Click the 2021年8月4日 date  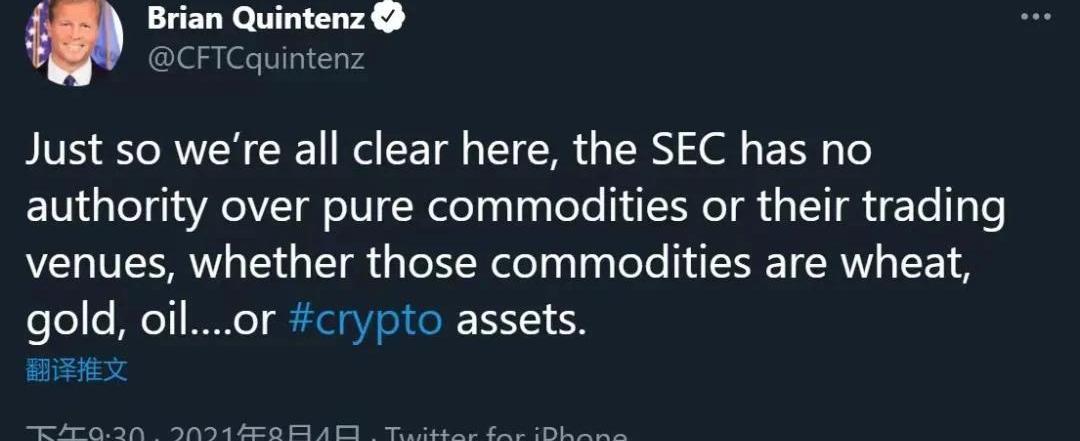(264, 435)
